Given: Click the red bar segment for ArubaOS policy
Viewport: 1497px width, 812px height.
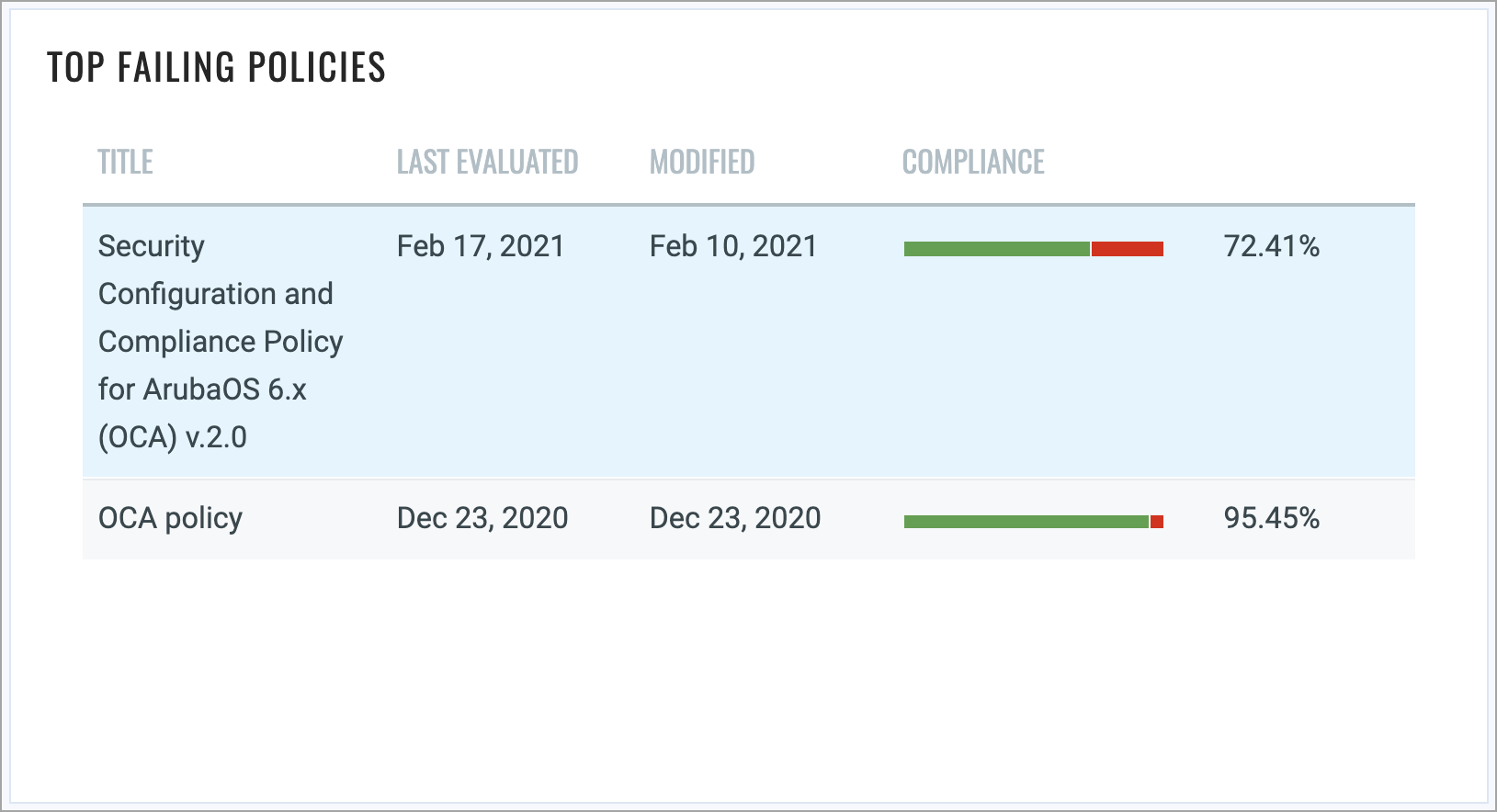Looking at the screenshot, I should click(1128, 249).
